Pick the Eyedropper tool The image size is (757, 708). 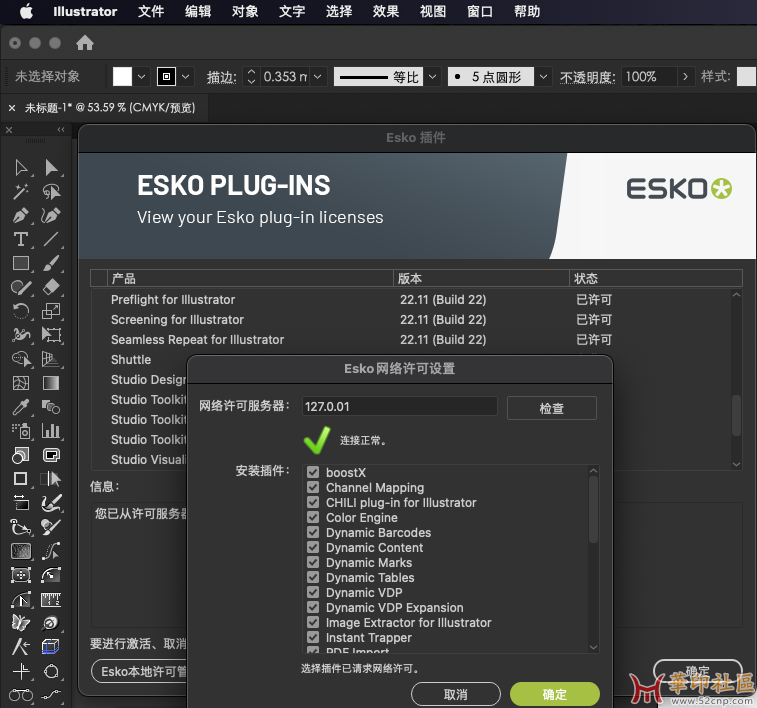coord(21,407)
